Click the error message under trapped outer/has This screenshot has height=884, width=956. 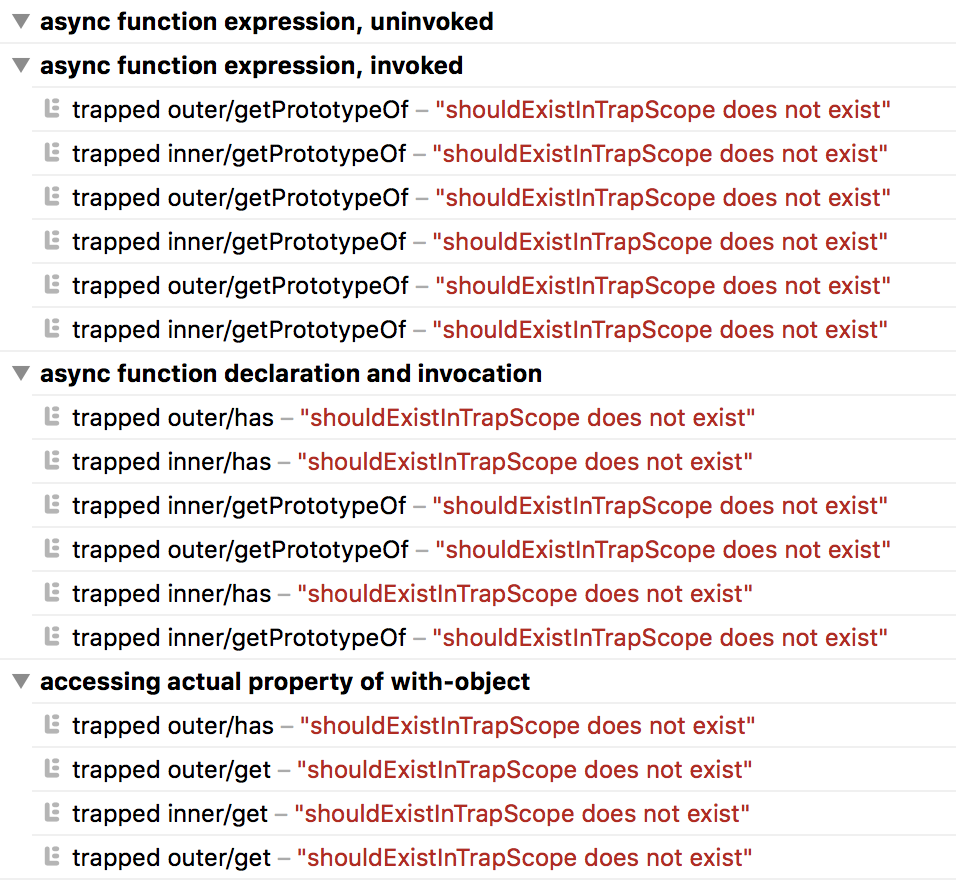point(528,417)
